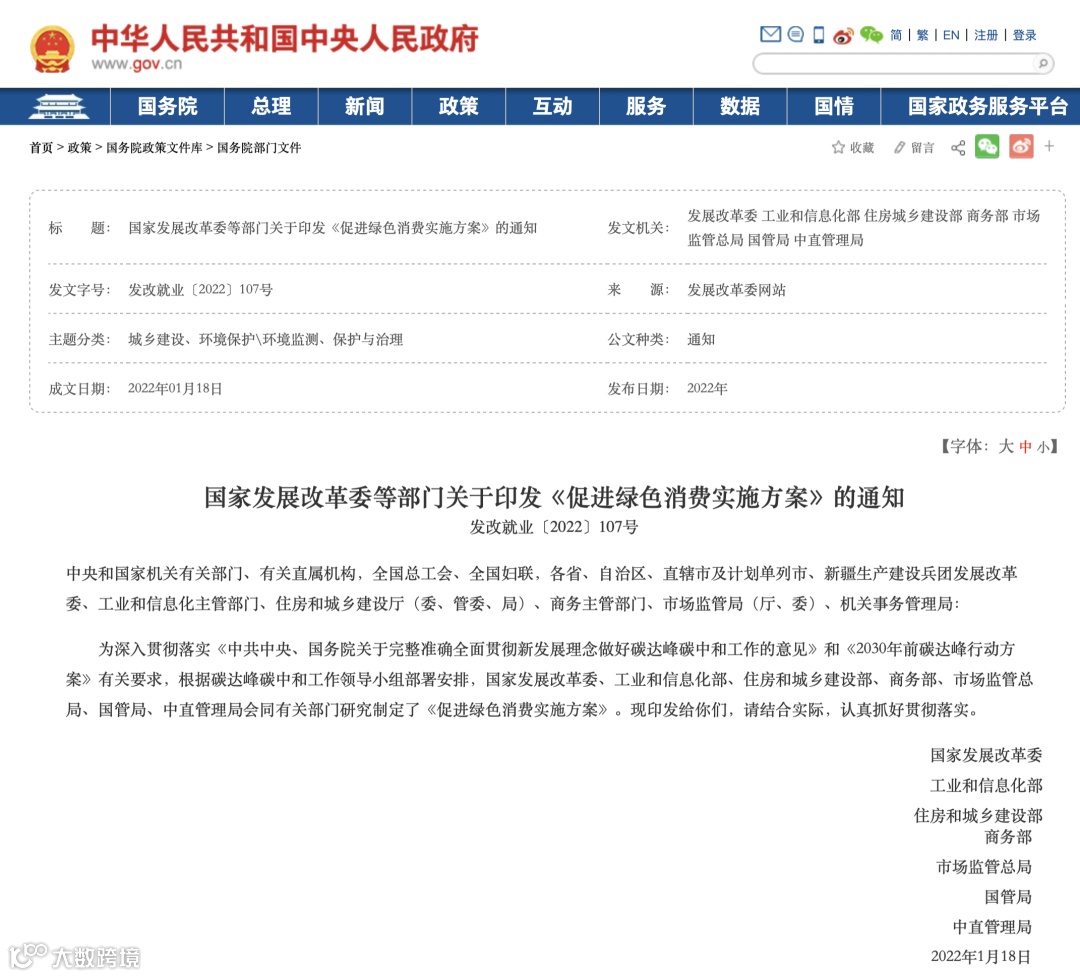Go to 政策 in breadcrumb
The image size is (1080, 977).
coord(79,147)
